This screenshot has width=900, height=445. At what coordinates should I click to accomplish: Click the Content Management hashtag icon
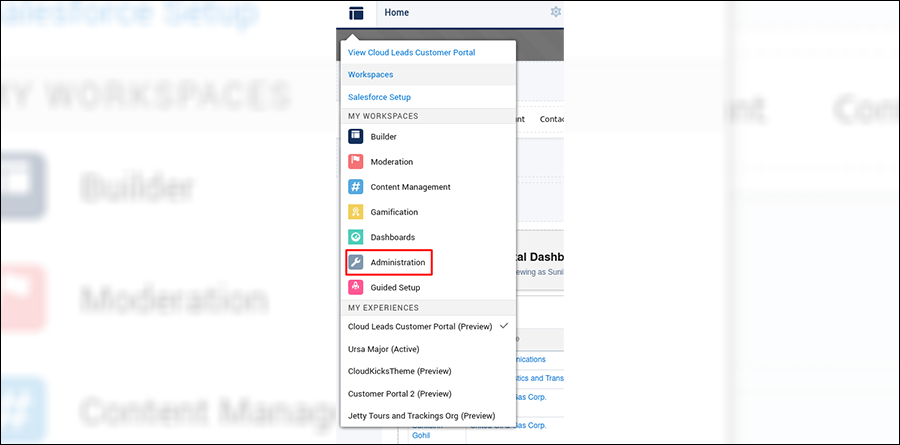(x=355, y=187)
